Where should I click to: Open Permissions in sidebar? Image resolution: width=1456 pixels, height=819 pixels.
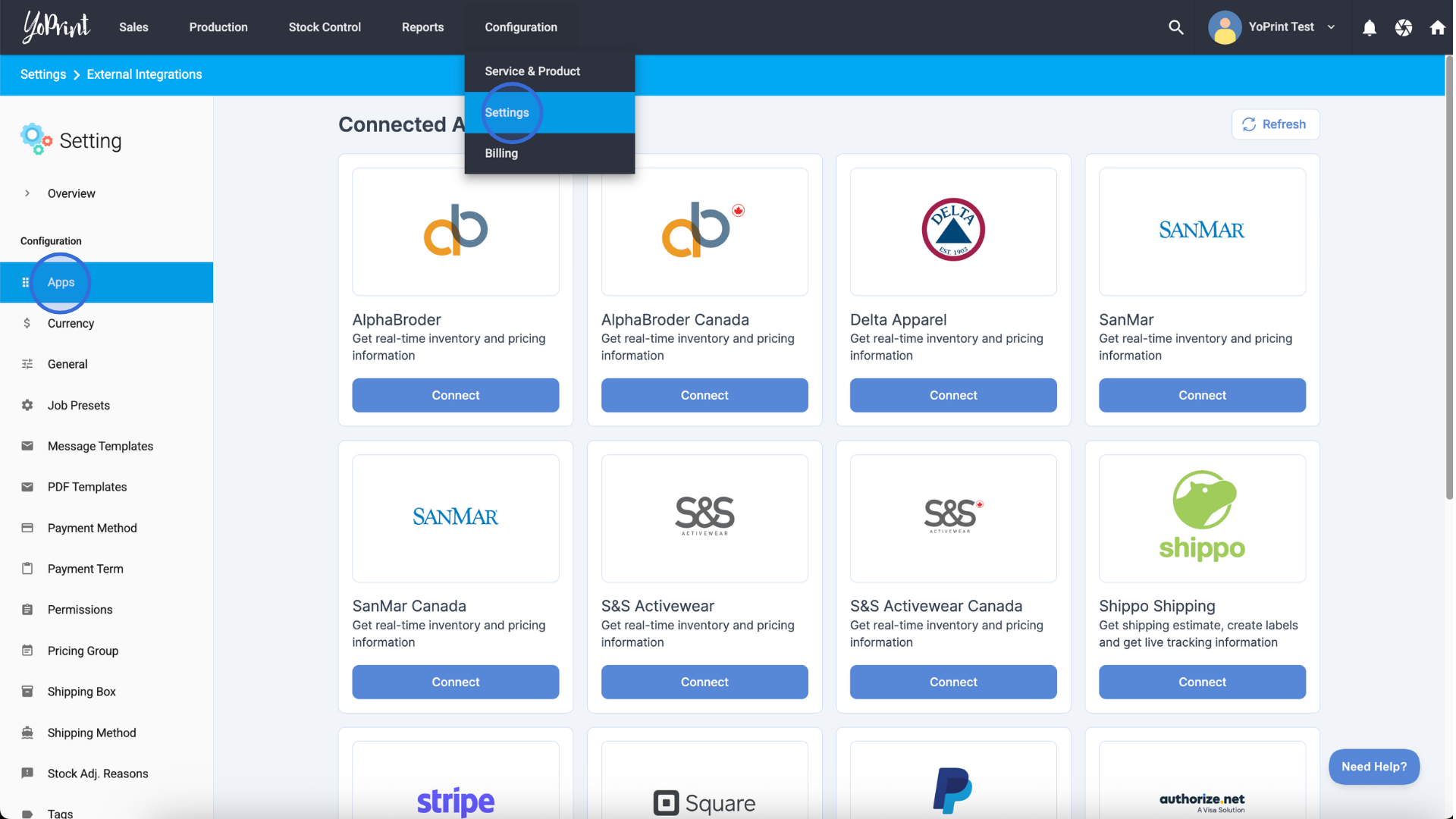click(106, 610)
